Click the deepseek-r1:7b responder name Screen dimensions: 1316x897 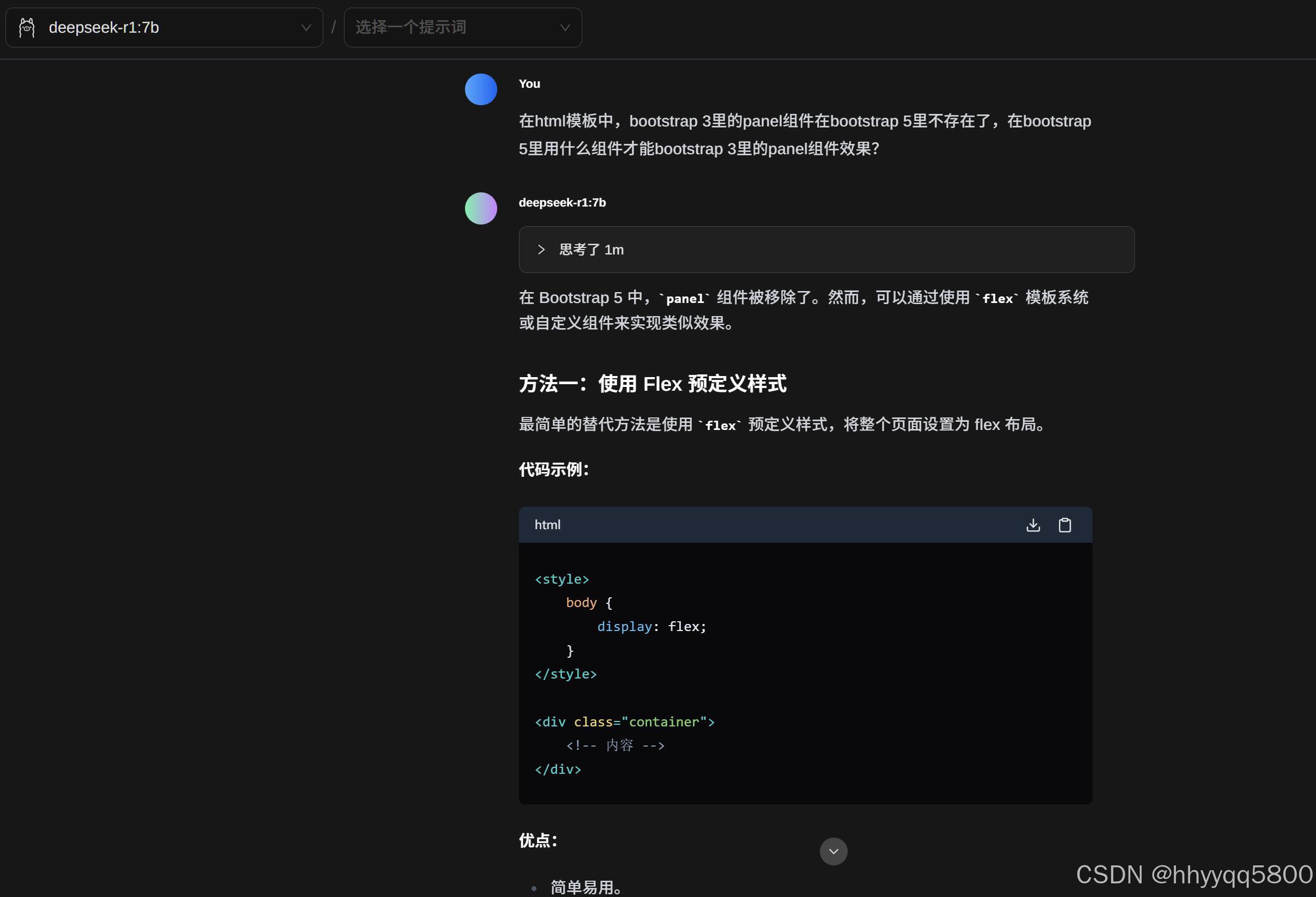(562, 203)
